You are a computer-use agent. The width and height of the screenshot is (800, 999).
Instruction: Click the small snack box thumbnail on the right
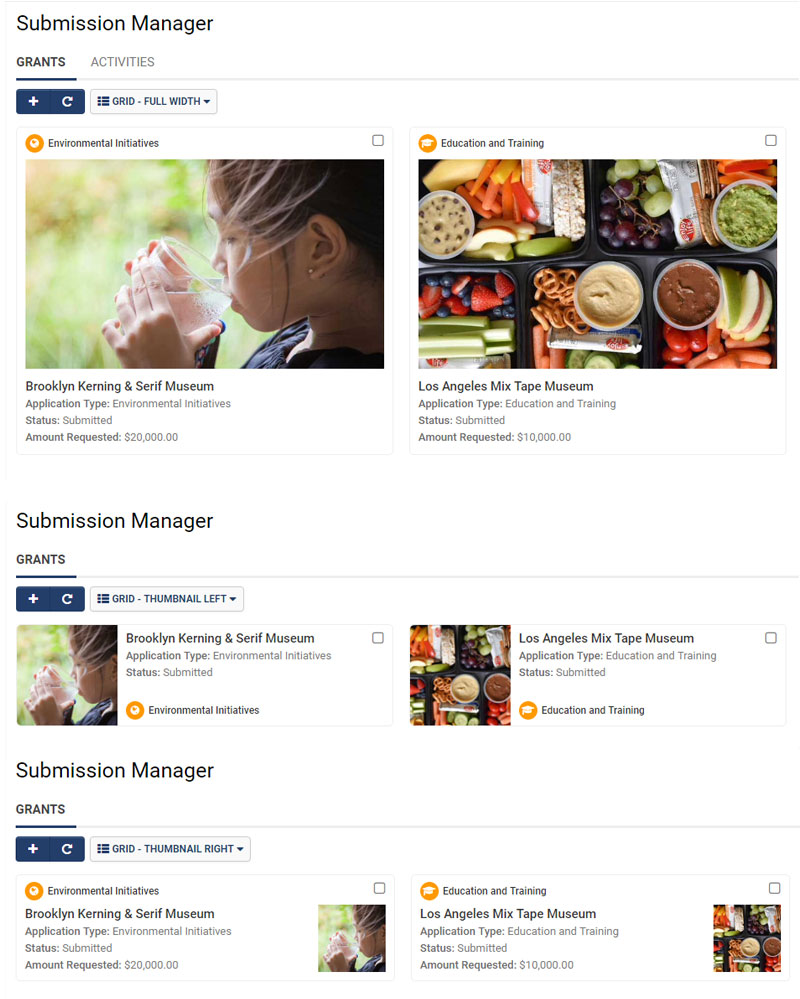coord(747,938)
